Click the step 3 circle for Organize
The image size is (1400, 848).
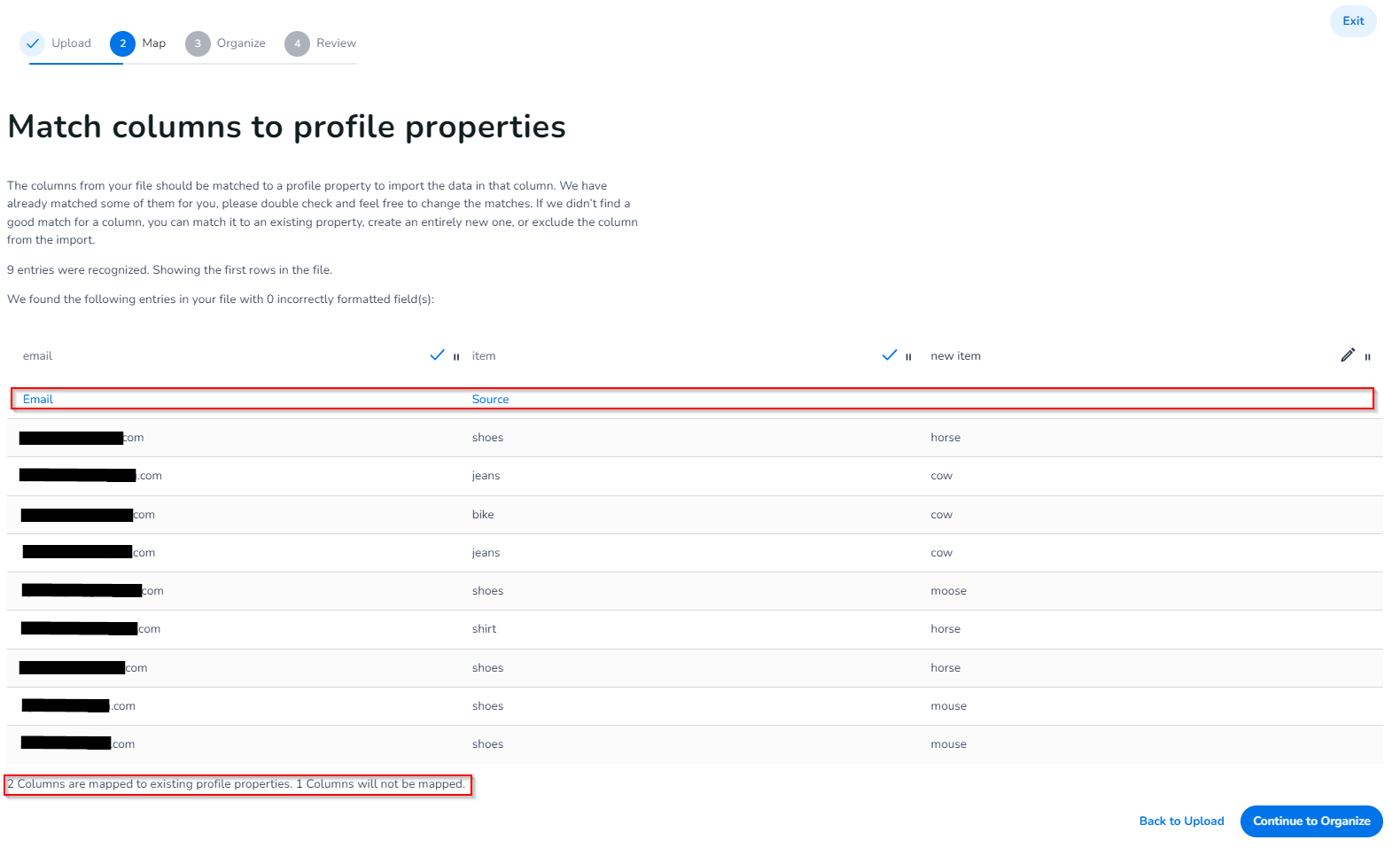pyautogui.click(x=198, y=43)
